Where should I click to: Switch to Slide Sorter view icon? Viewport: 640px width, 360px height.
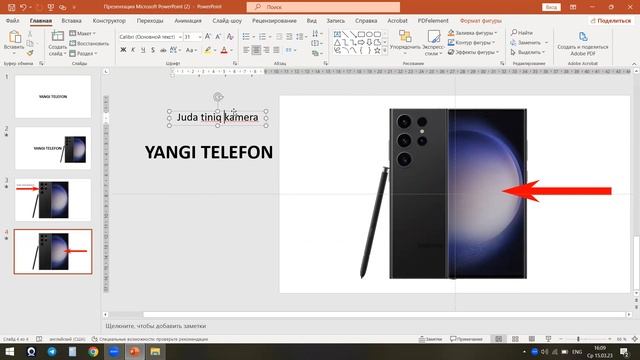[x=515, y=339]
